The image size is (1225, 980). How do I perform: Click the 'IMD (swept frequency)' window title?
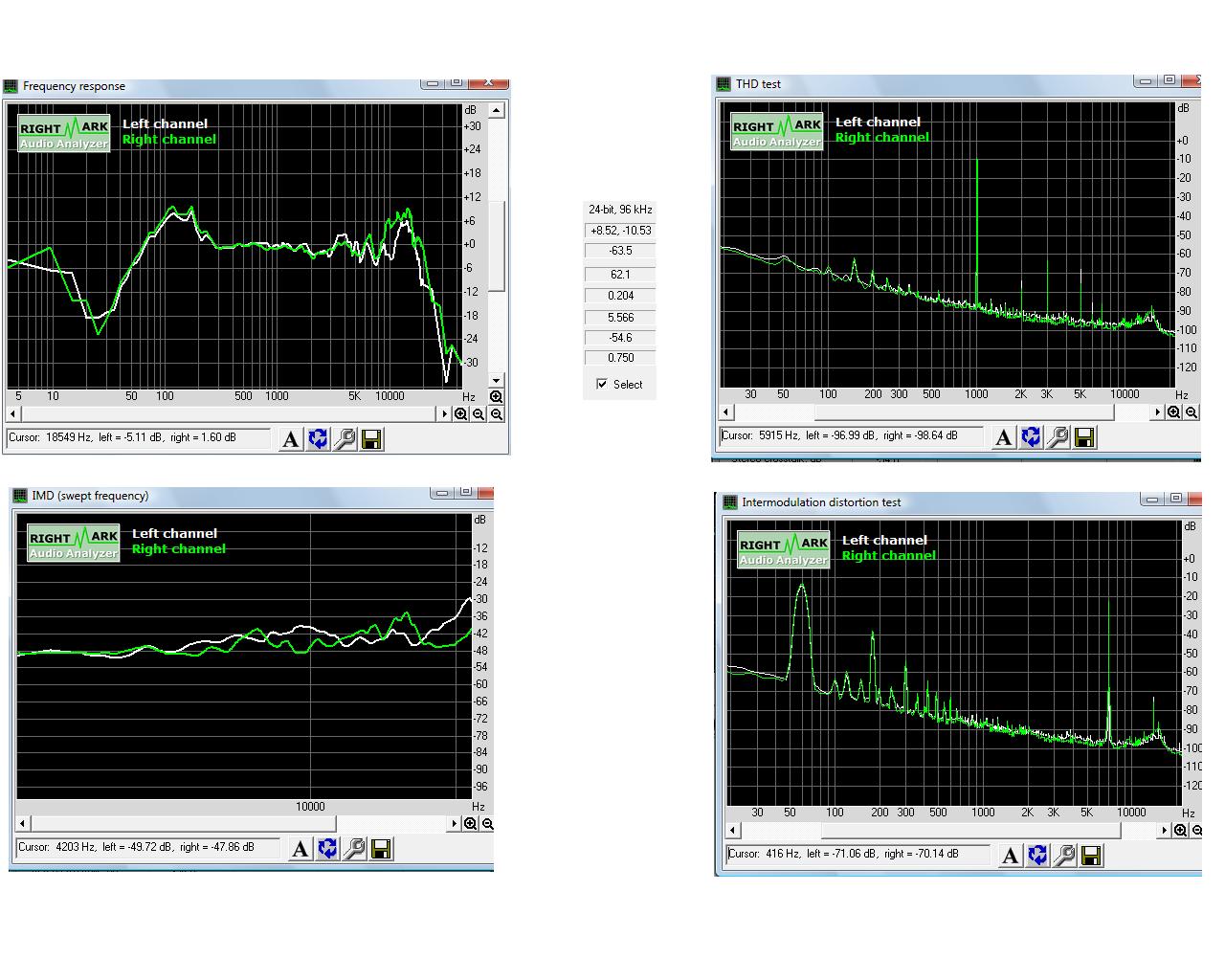(90, 496)
